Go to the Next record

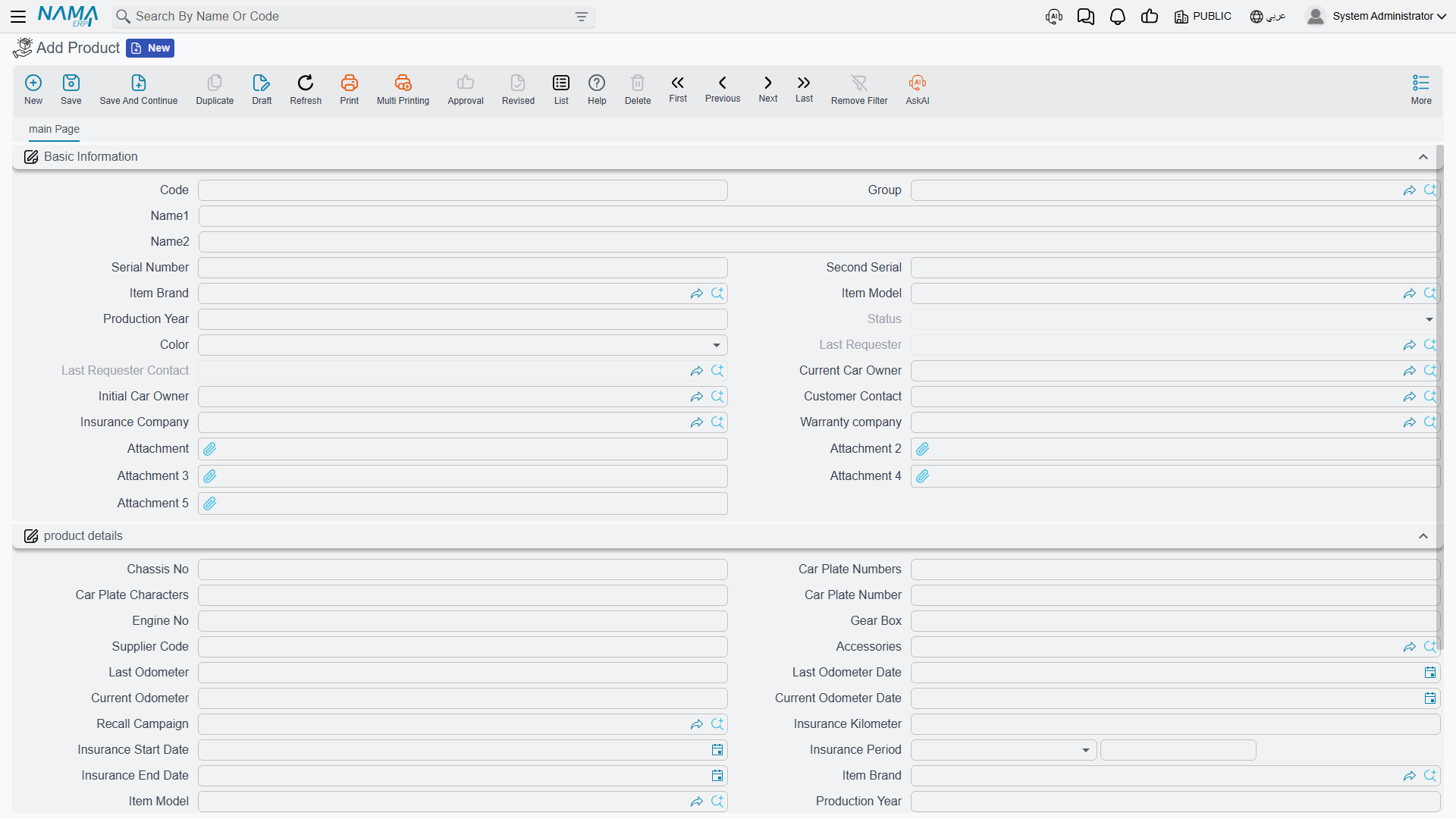768,88
